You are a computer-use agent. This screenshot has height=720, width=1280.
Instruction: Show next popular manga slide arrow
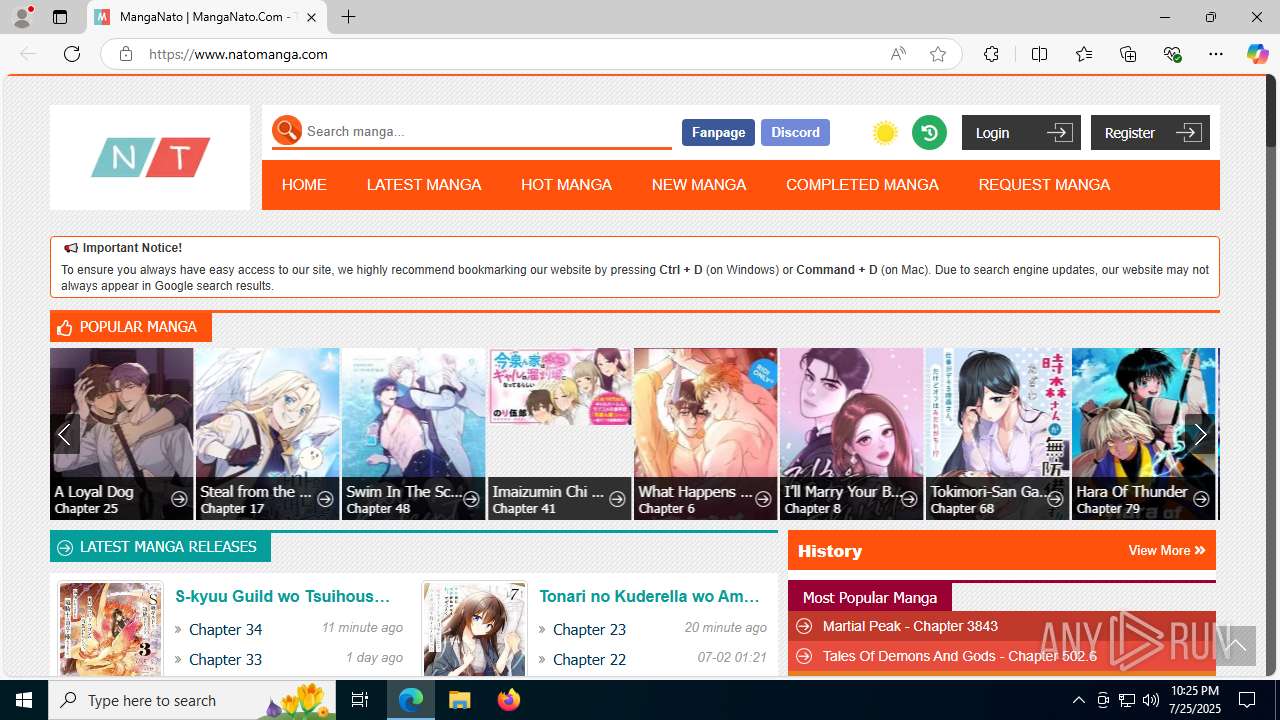click(x=1200, y=434)
